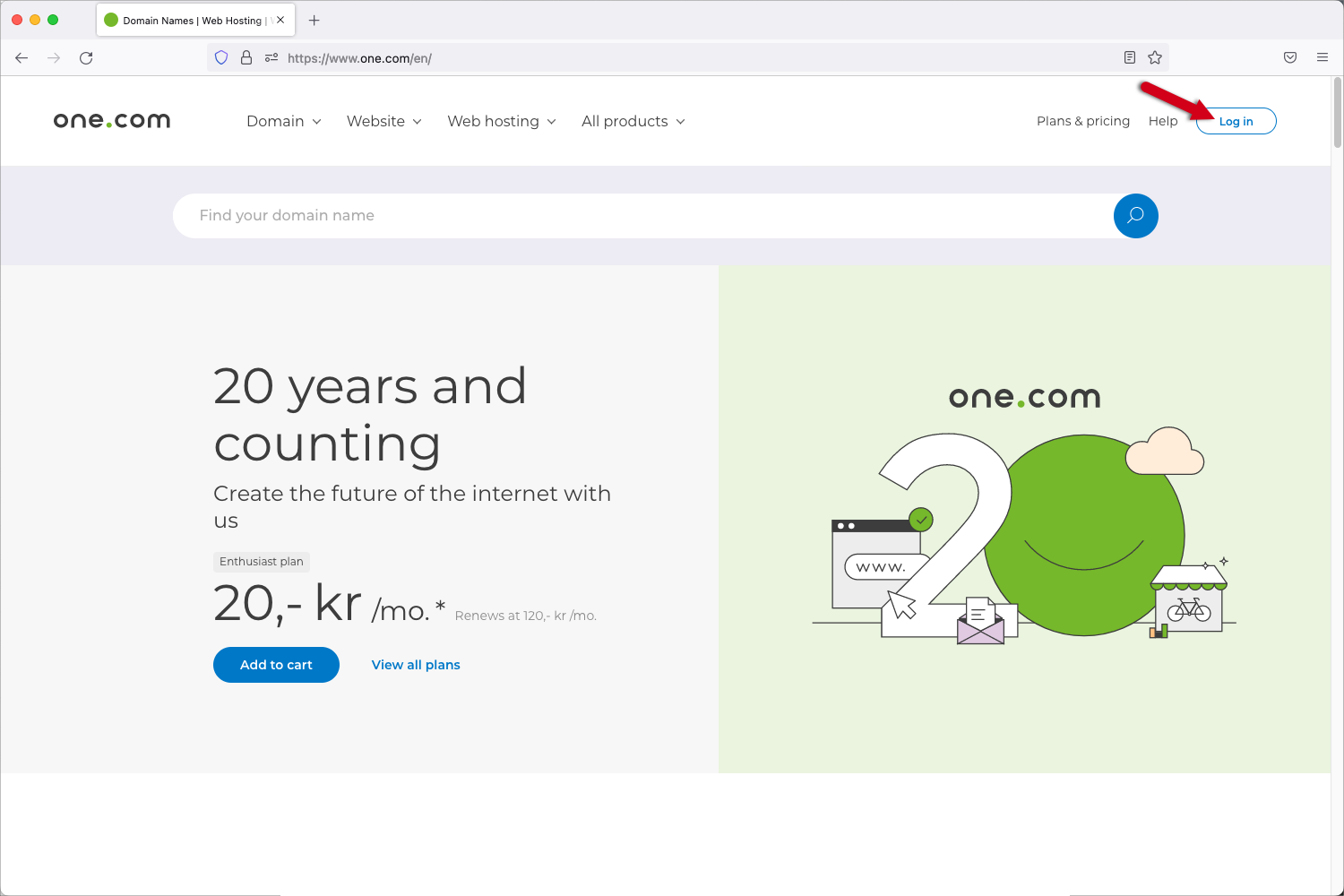
Task: Expand the Domain dropdown menu
Action: tap(283, 122)
